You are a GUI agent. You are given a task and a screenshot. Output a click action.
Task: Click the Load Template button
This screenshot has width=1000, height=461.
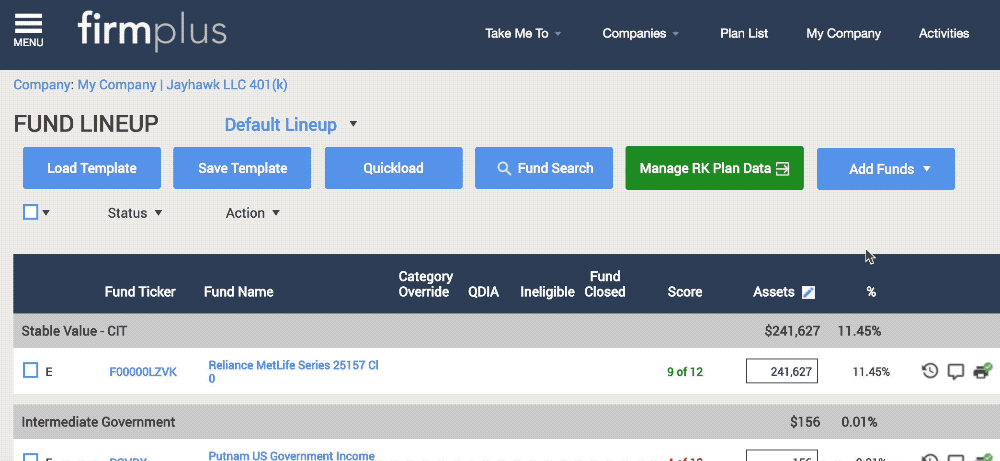pos(92,168)
